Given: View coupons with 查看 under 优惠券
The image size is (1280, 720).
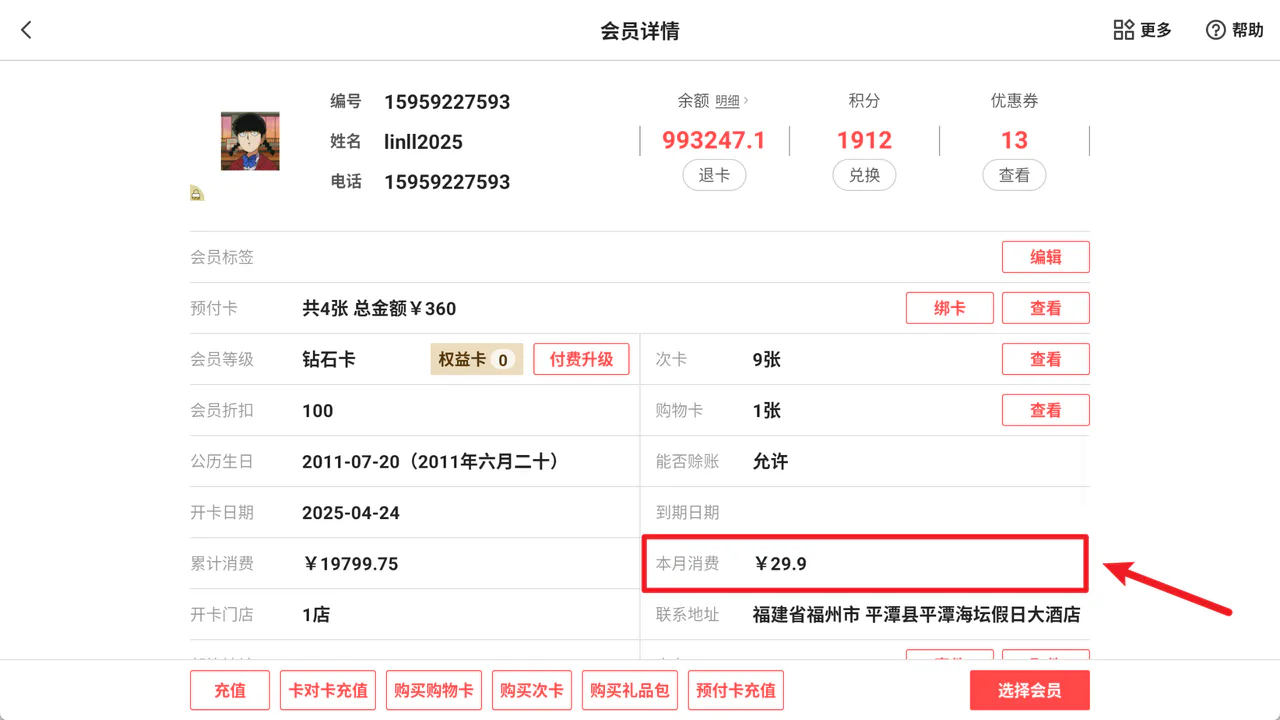Looking at the screenshot, I should click(x=1014, y=175).
